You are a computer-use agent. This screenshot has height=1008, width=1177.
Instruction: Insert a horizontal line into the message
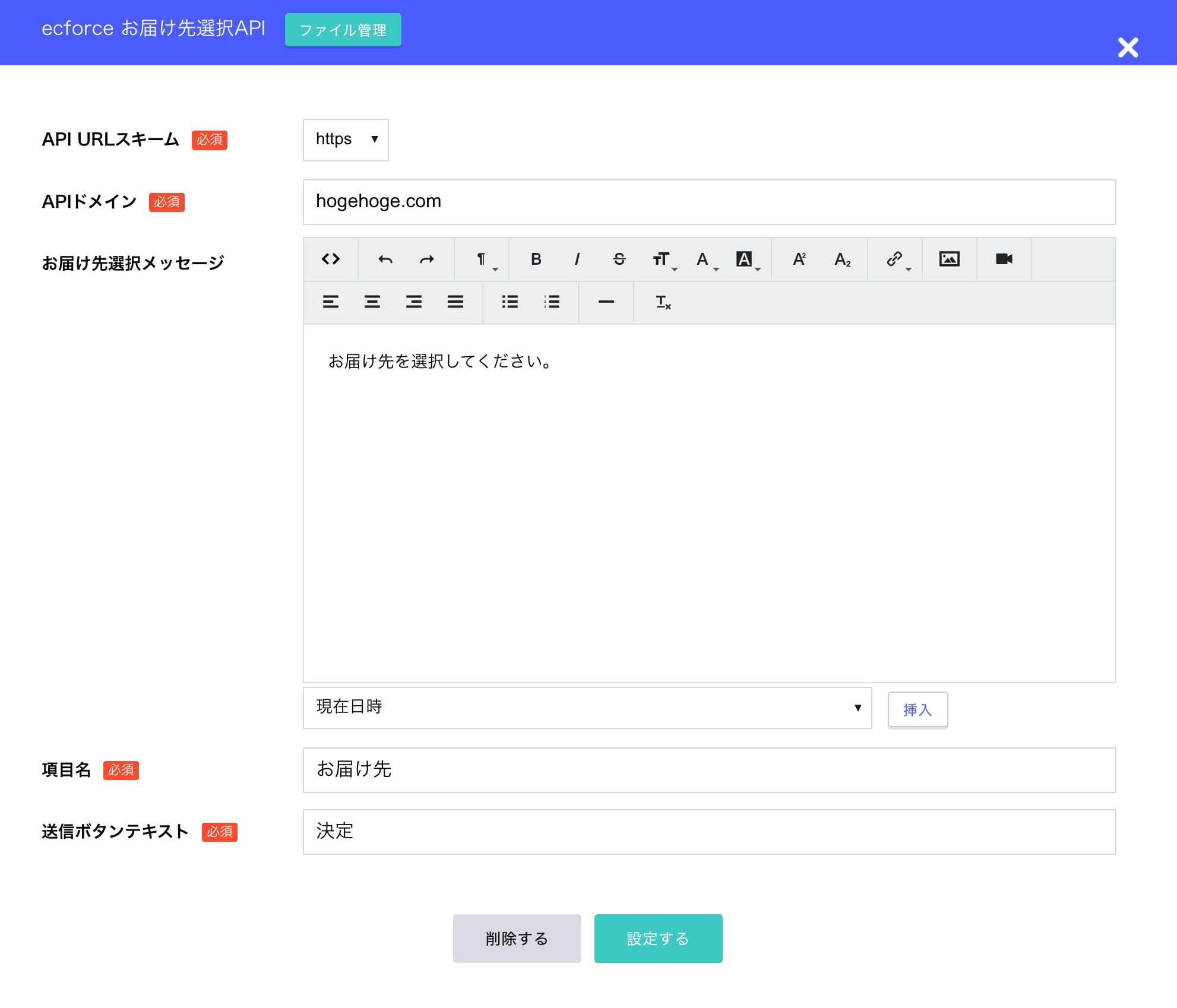pos(606,302)
